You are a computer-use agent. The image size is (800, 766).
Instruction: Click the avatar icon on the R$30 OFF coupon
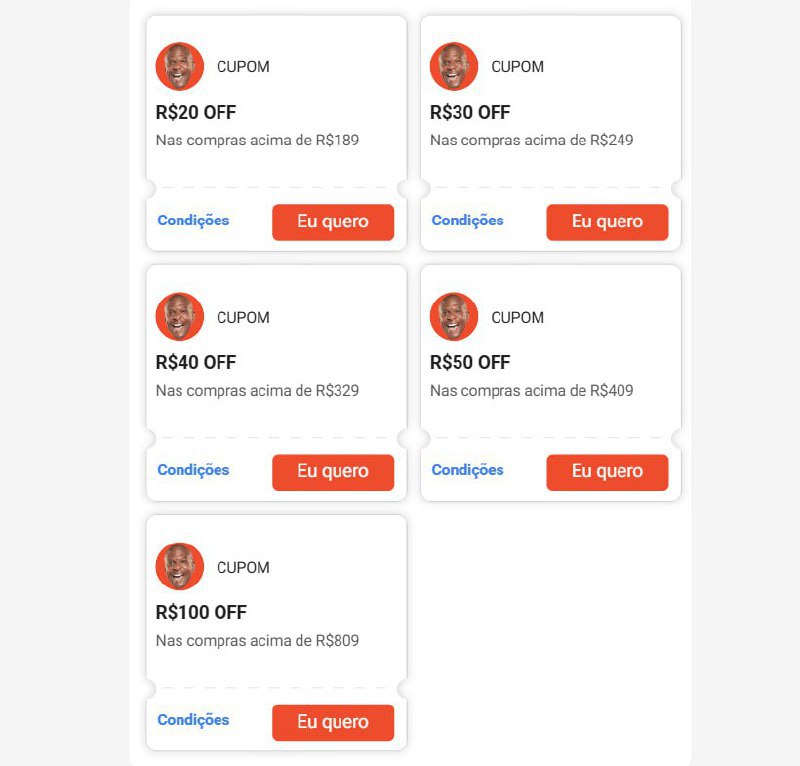tap(454, 66)
